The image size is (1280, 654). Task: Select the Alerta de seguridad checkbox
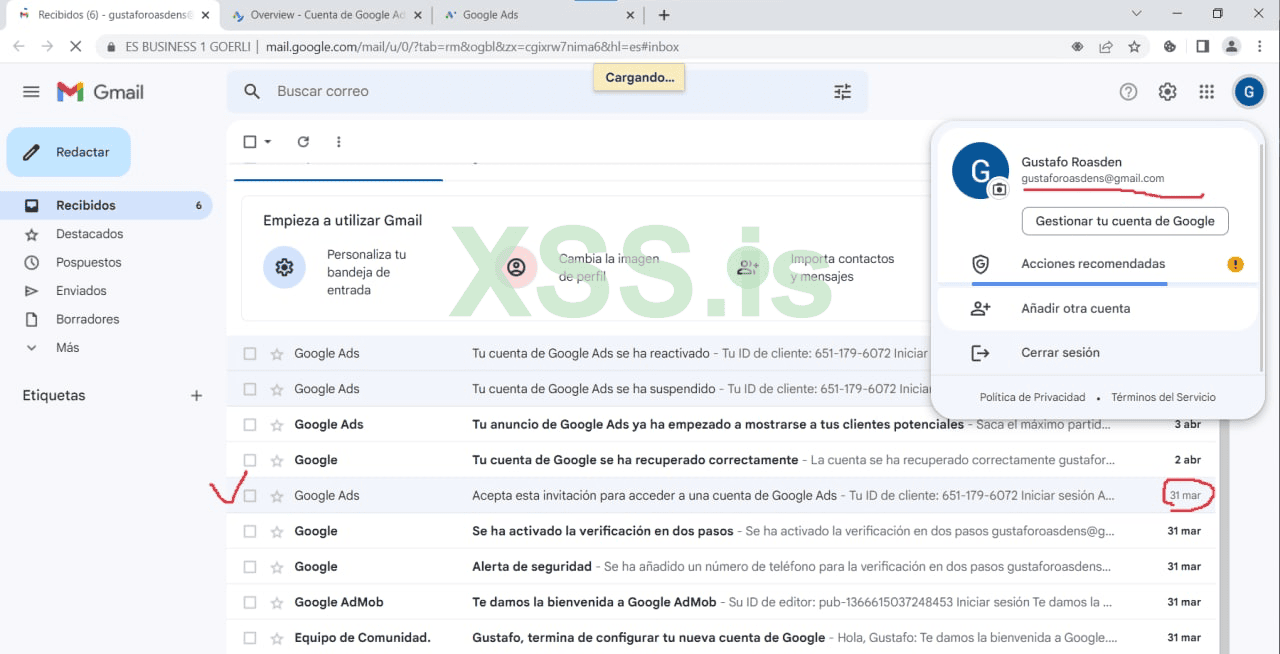(250, 567)
